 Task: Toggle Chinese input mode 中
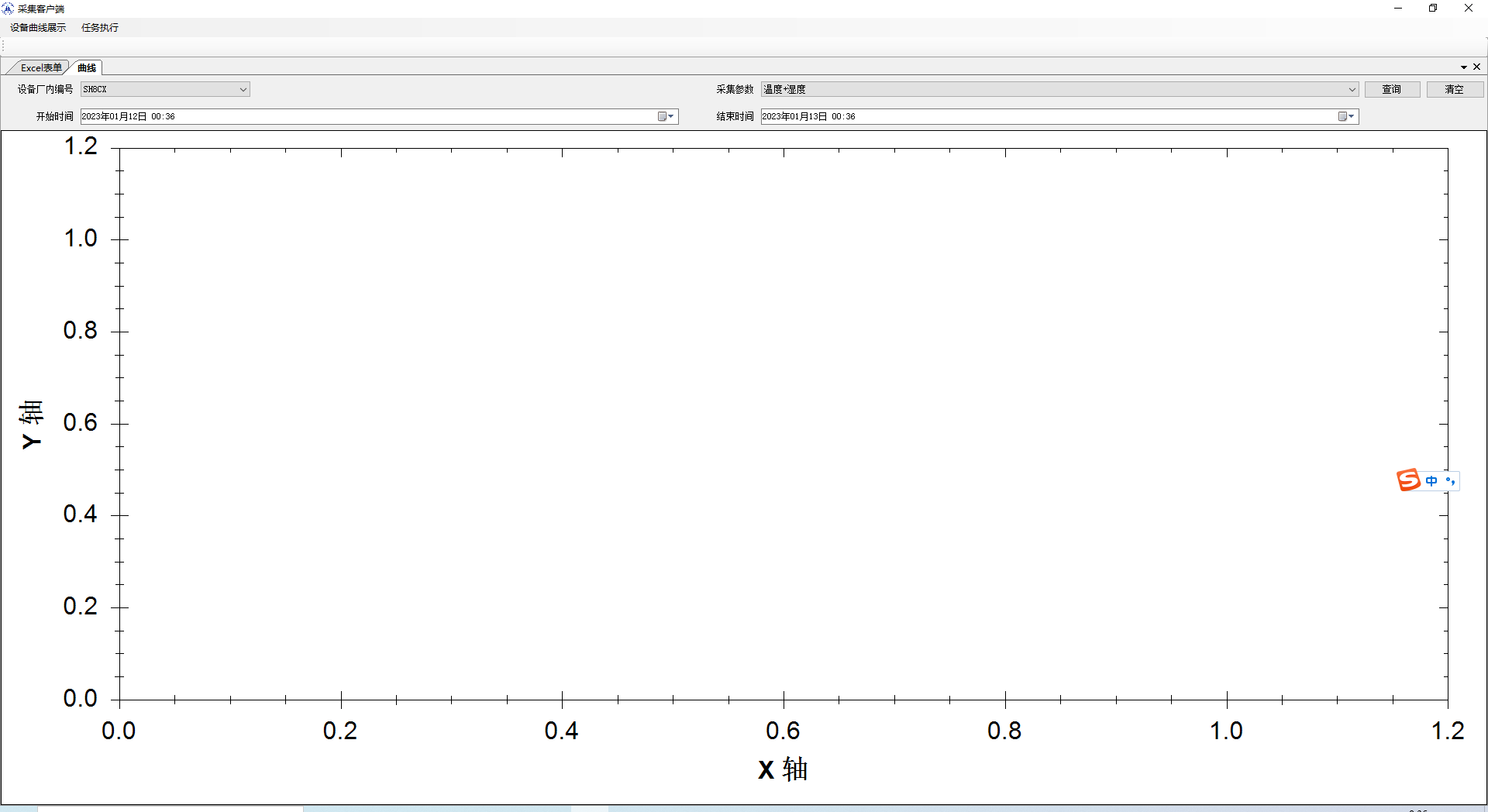(x=1431, y=481)
